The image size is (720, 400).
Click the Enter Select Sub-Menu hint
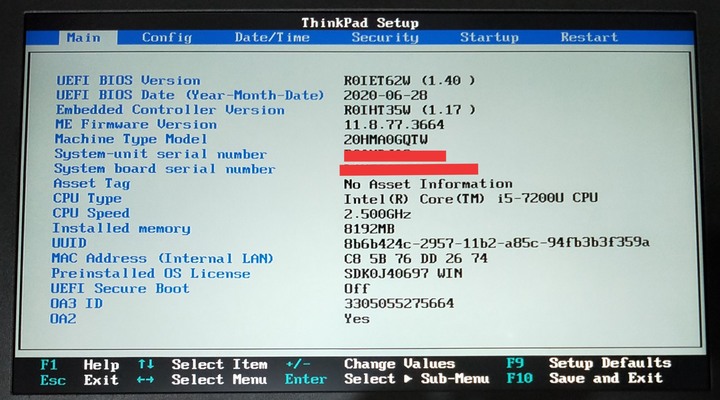click(x=387, y=379)
